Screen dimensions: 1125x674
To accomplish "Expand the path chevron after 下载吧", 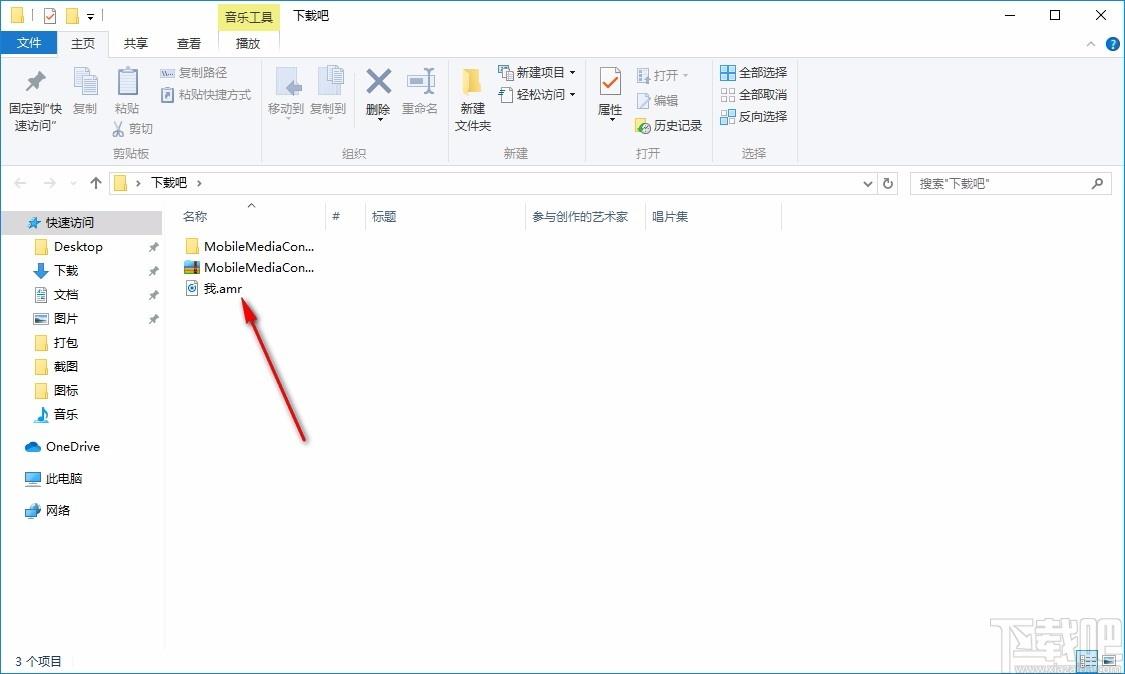I will 199,183.
